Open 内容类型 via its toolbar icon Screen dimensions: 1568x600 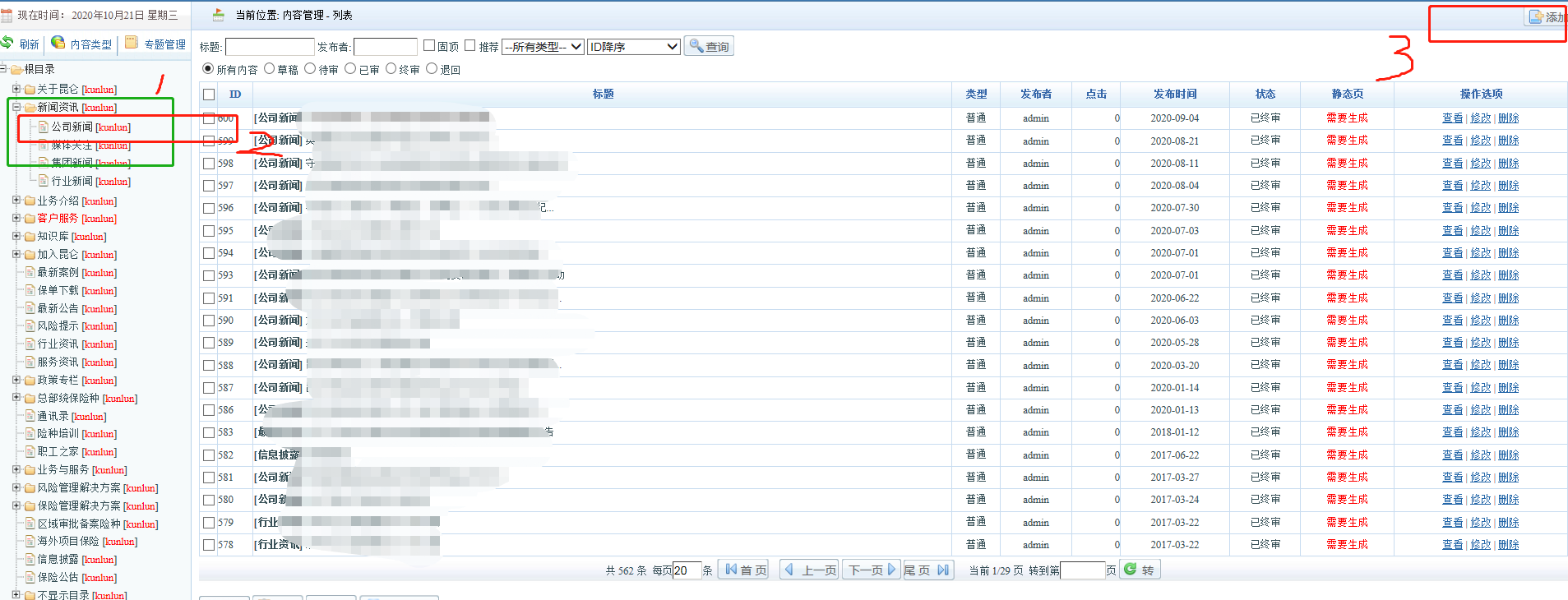coord(58,43)
